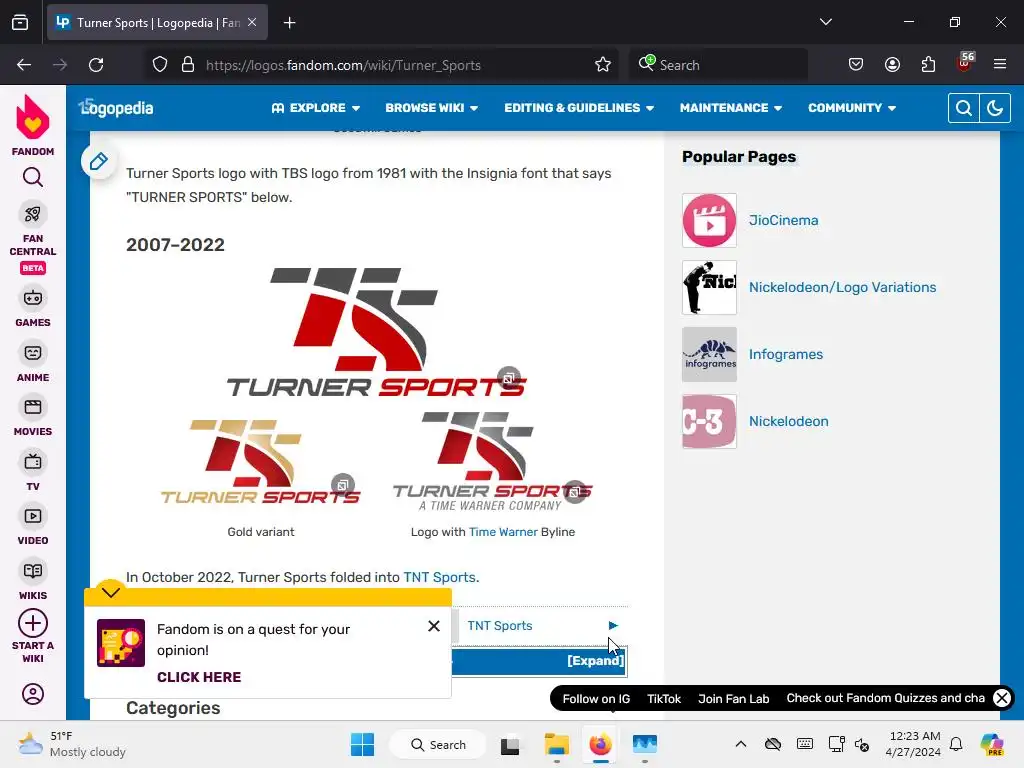Open the user profile icon in Fandom sidebar
The width and height of the screenshot is (1024, 768).
(x=33, y=694)
